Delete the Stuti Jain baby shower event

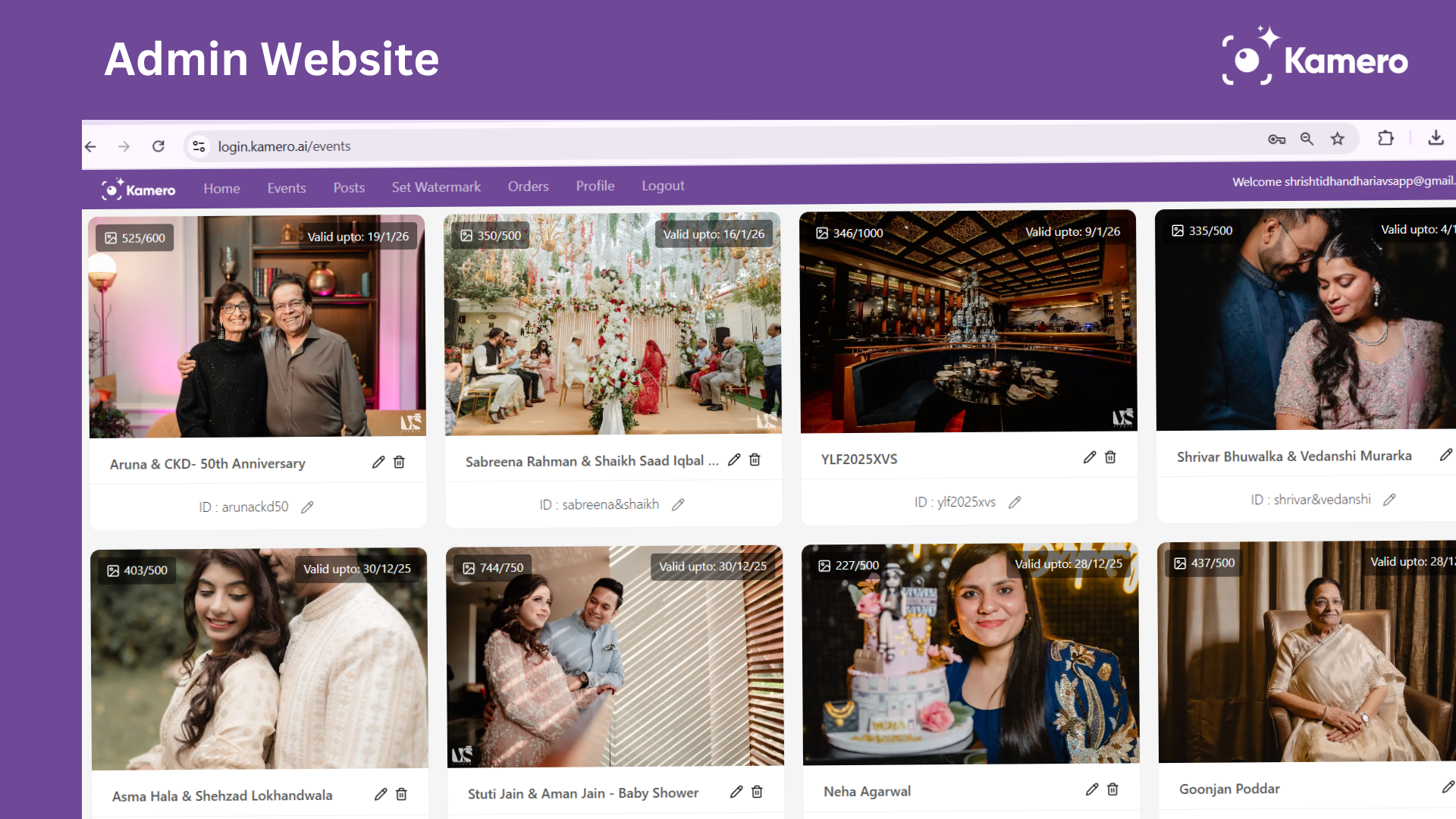[x=757, y=792]
